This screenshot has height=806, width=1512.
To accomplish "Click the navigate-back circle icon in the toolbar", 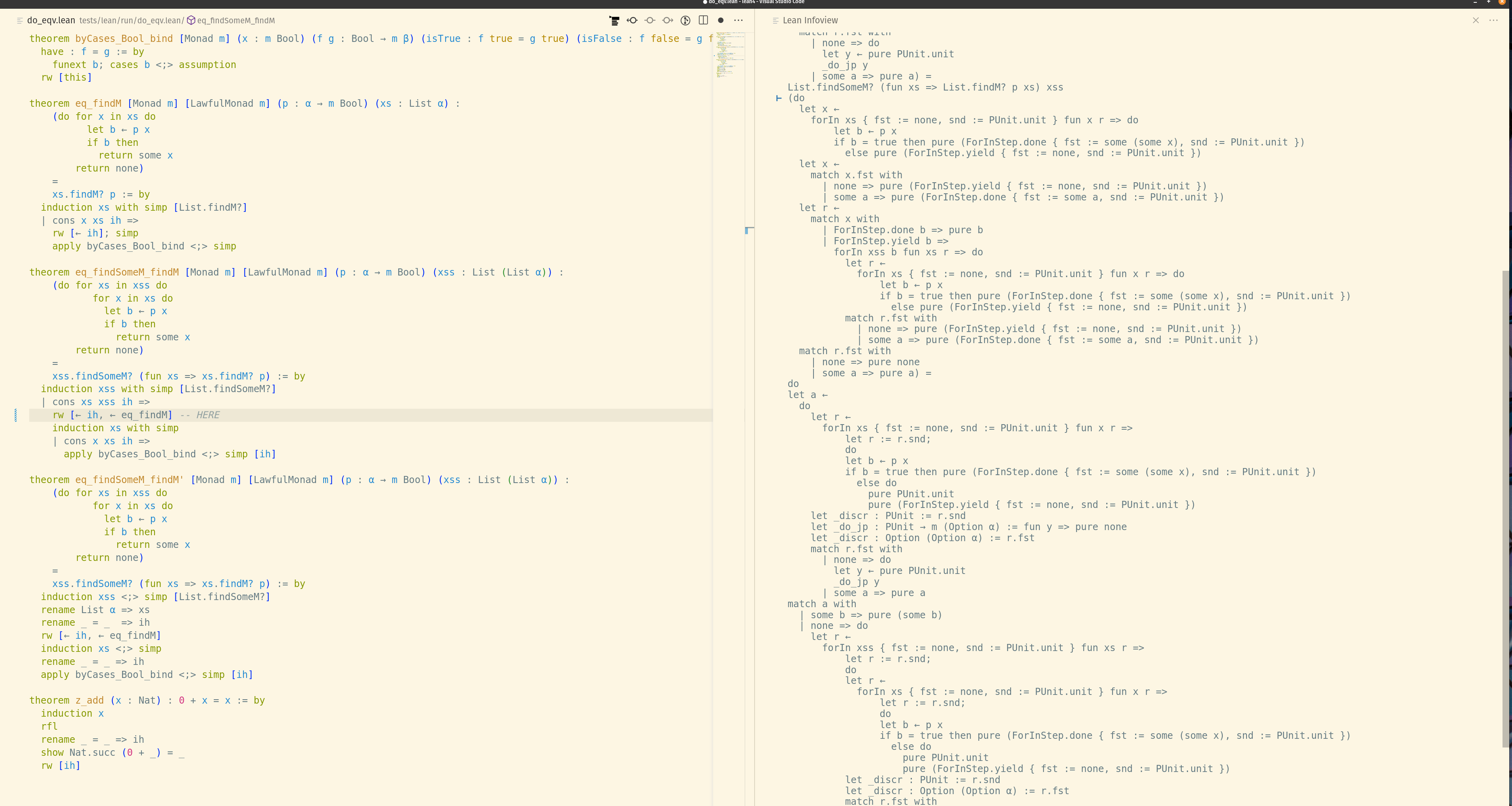I will click(633, 20).
